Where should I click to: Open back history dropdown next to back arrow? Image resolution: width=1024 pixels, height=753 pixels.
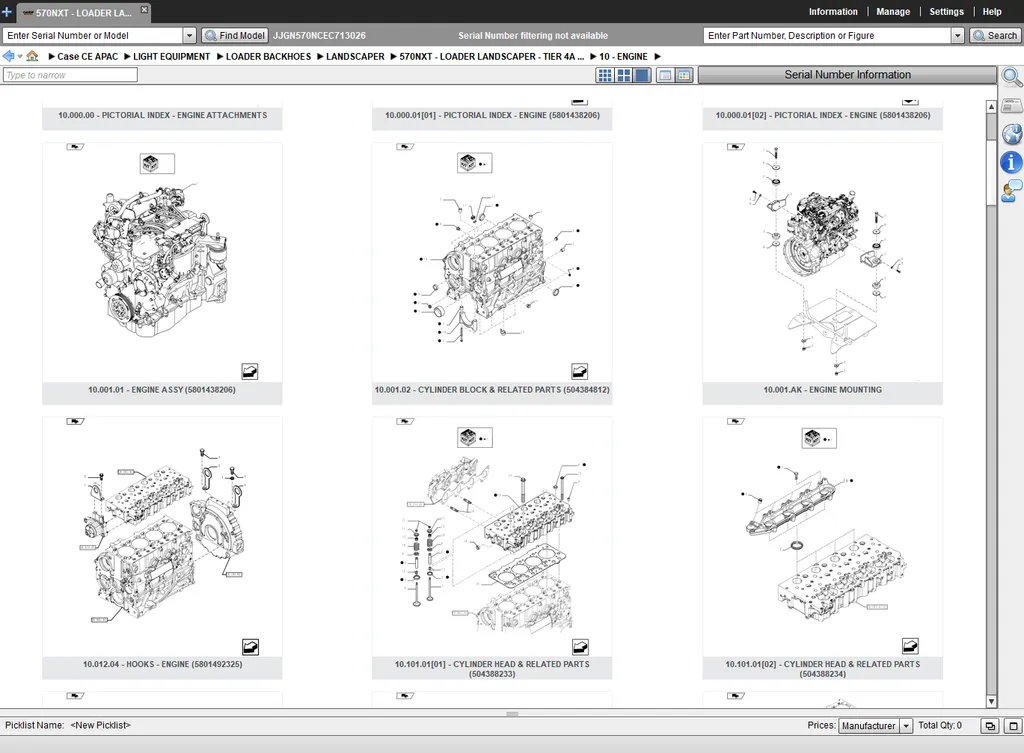pos(20,56)
